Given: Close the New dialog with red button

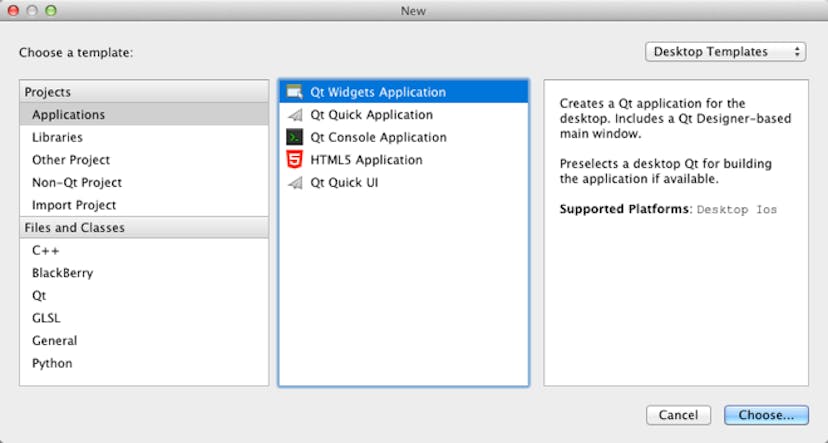Looking at the screenshot, I should pos(13,11).
